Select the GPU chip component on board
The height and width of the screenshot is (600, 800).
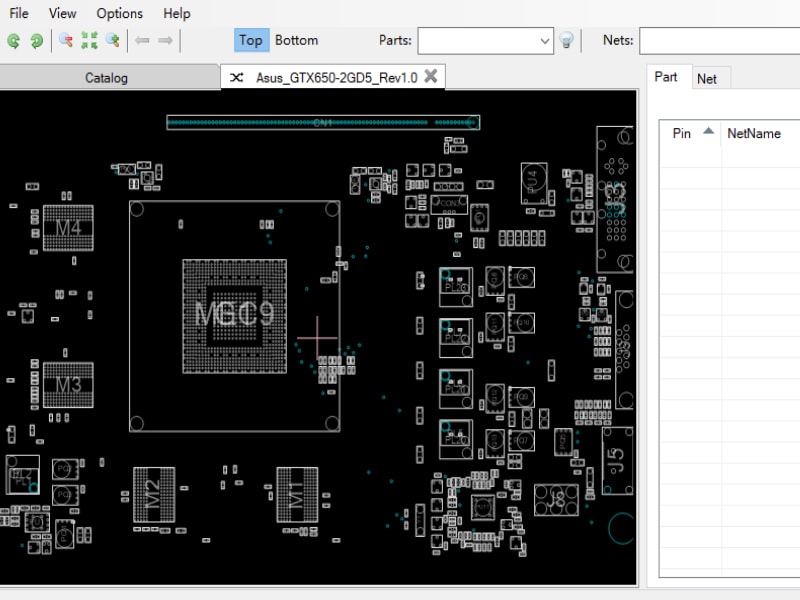coord(235,316)
